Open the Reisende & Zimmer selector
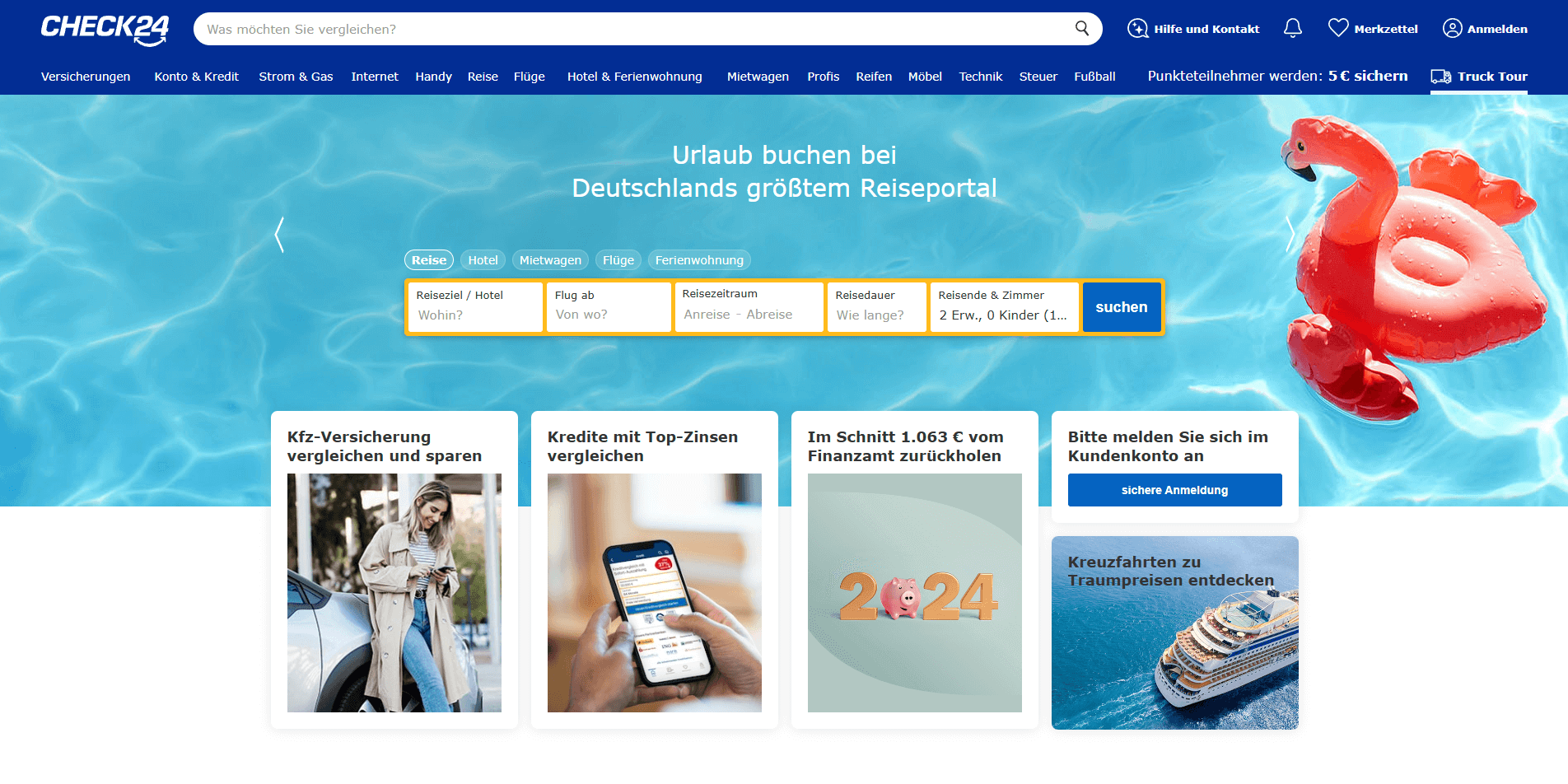 (1004, 307)
